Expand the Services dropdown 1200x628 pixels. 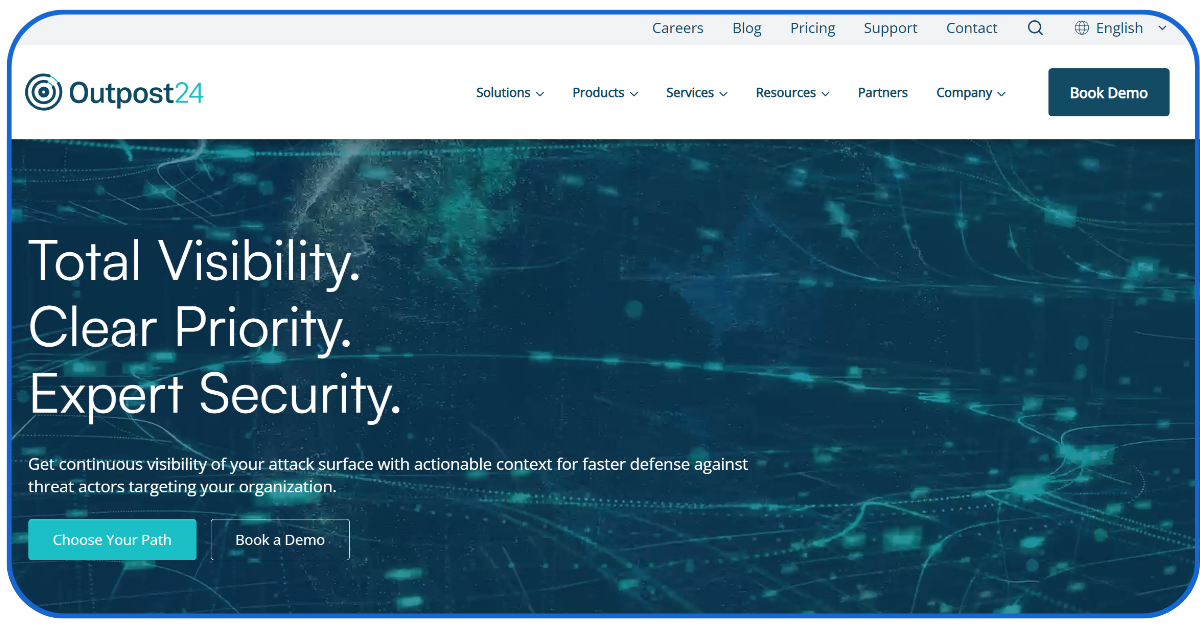696,92
